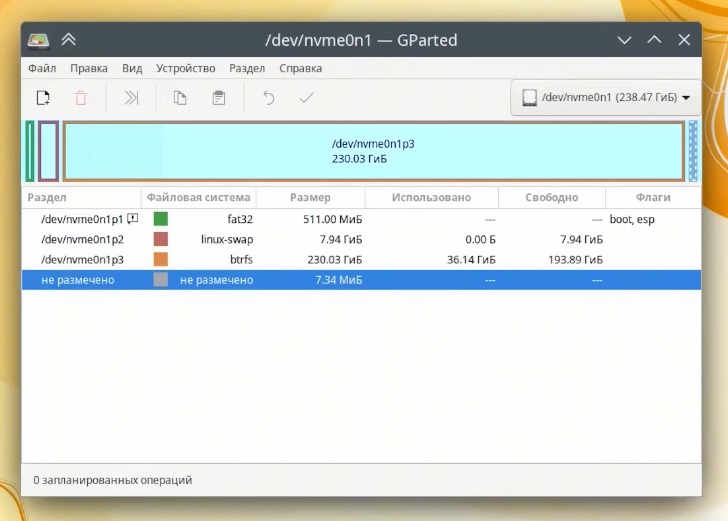Sort by the Использовано column header
This screenshot has height=521, width=728.
431,197
